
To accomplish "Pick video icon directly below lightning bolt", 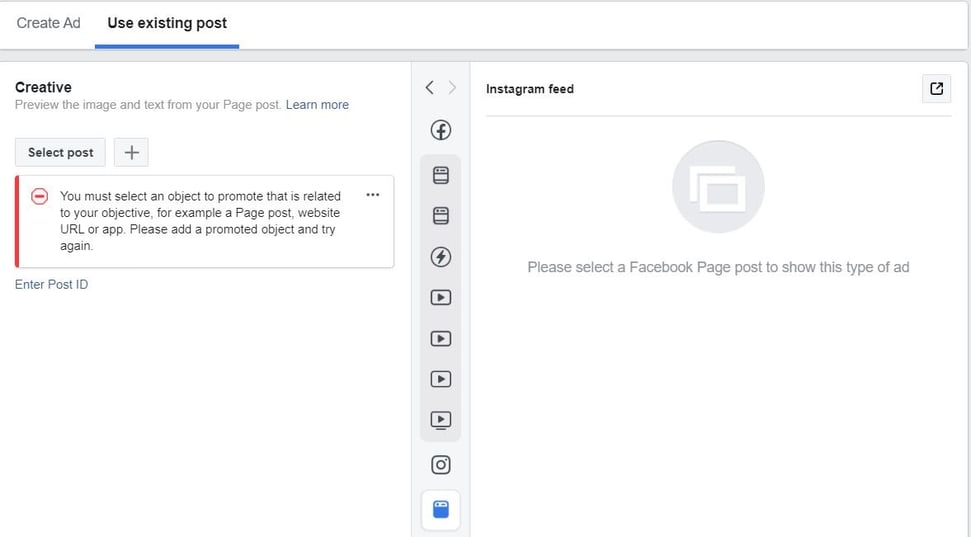I will pos(440,297).
